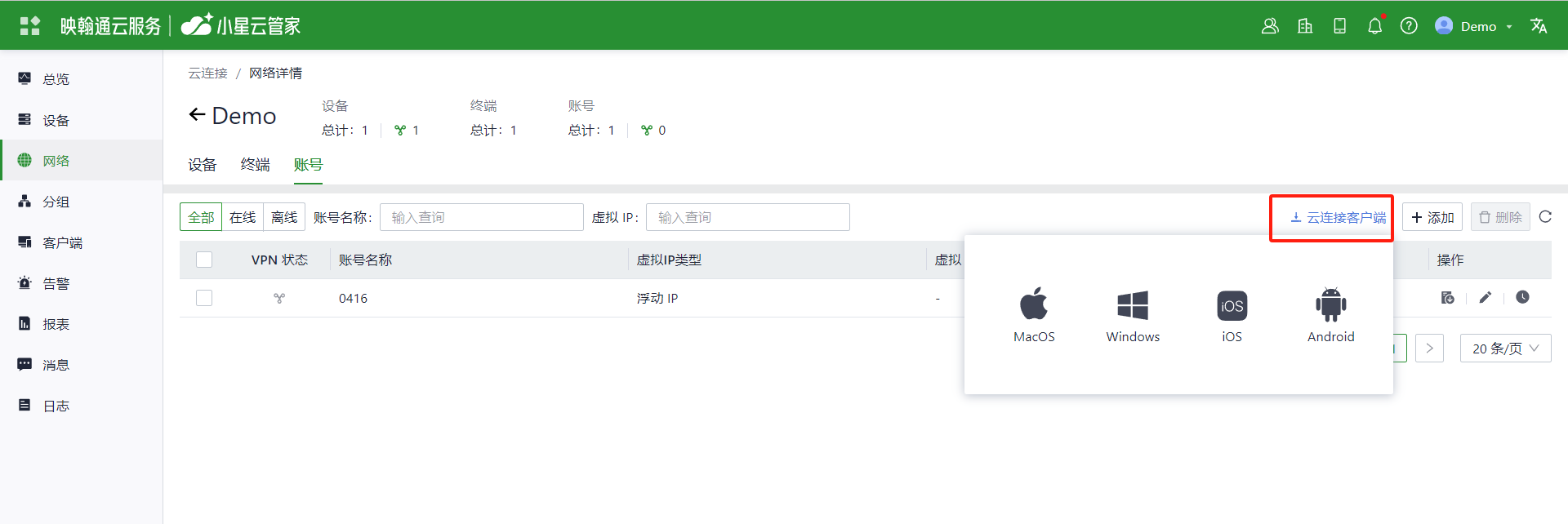The width and height of the screenshot is (1568, 524).
Task: Switch language with the translate icon
Action: pyautogui.click(x=1539, y=26)
